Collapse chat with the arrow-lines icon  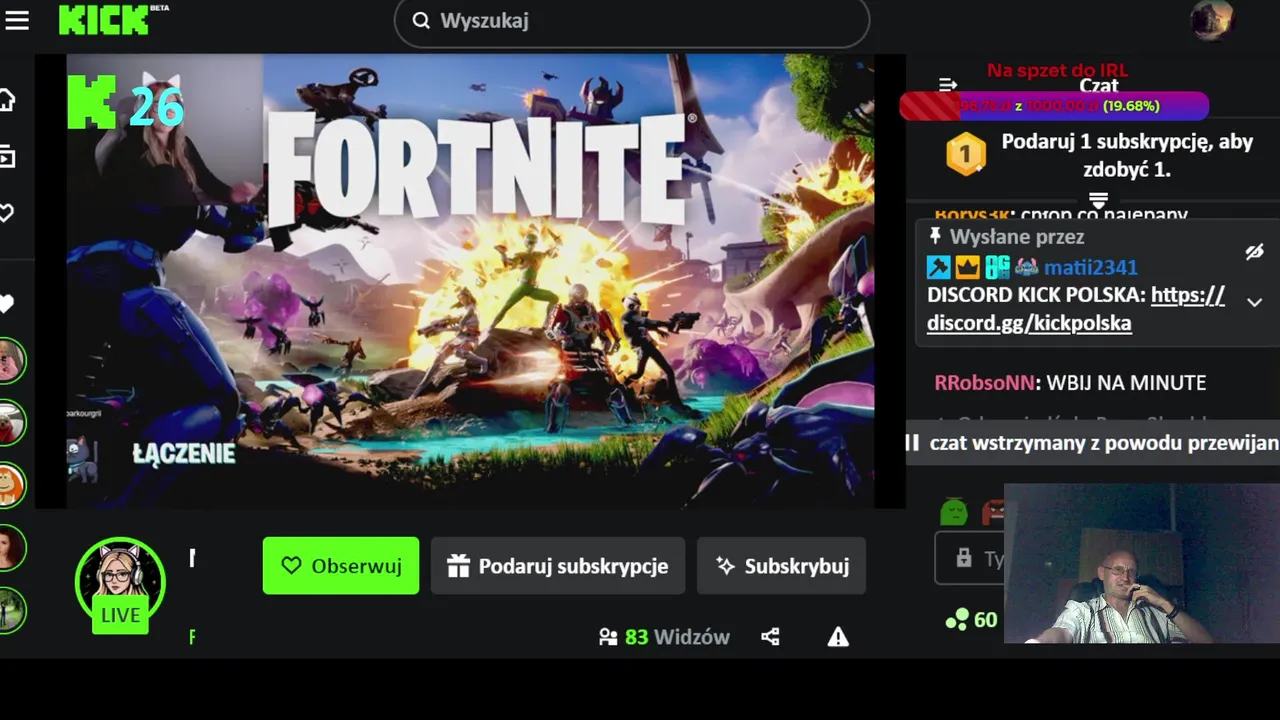pyautogui.click(x=948, y=86)
